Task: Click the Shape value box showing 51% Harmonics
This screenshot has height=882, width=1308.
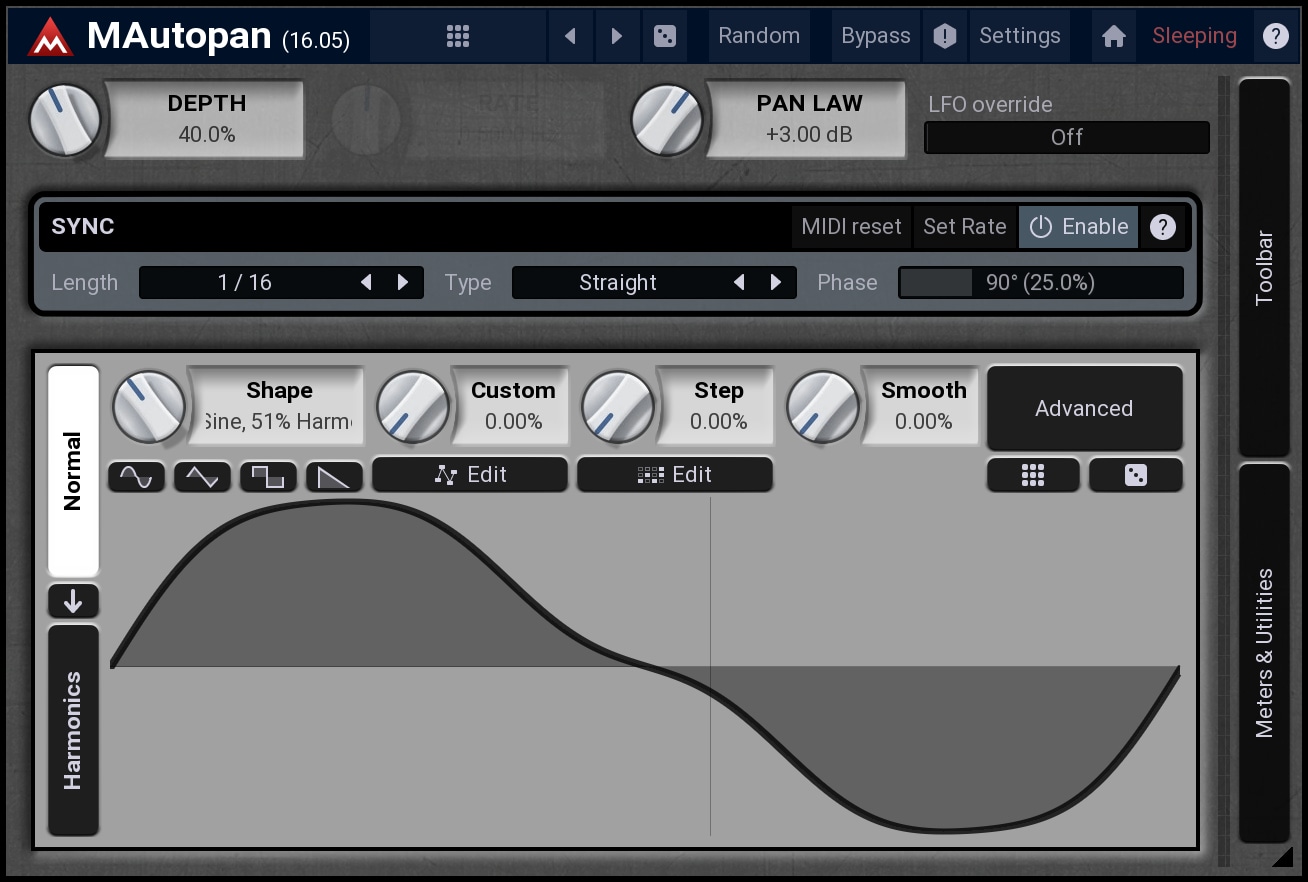Action: [x=278, y=408]
